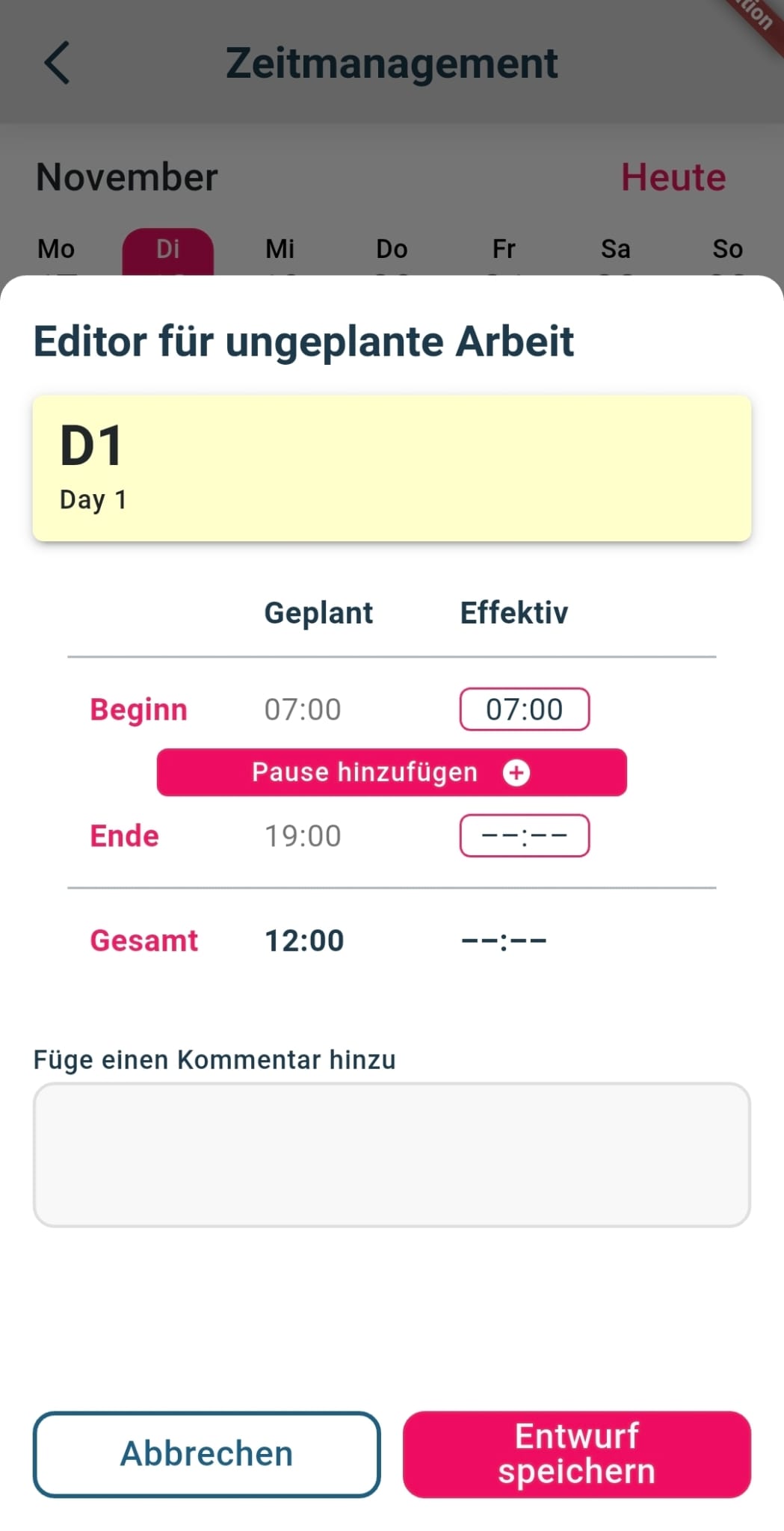Viewport: 784px width, 1531px height.
Task: Jump to today via Heute
Action: (x=673, y=178)
